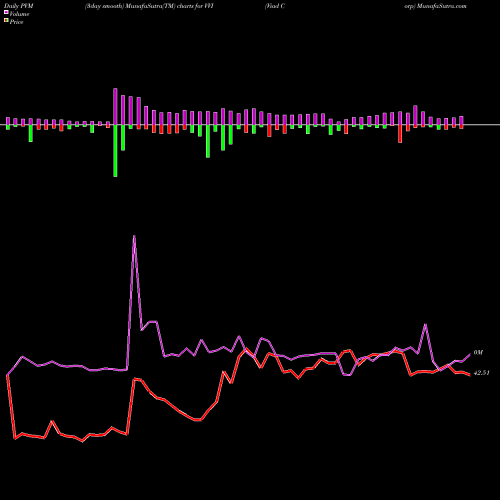
Task: Select the Volume legend label
Action: pos(19,14)
